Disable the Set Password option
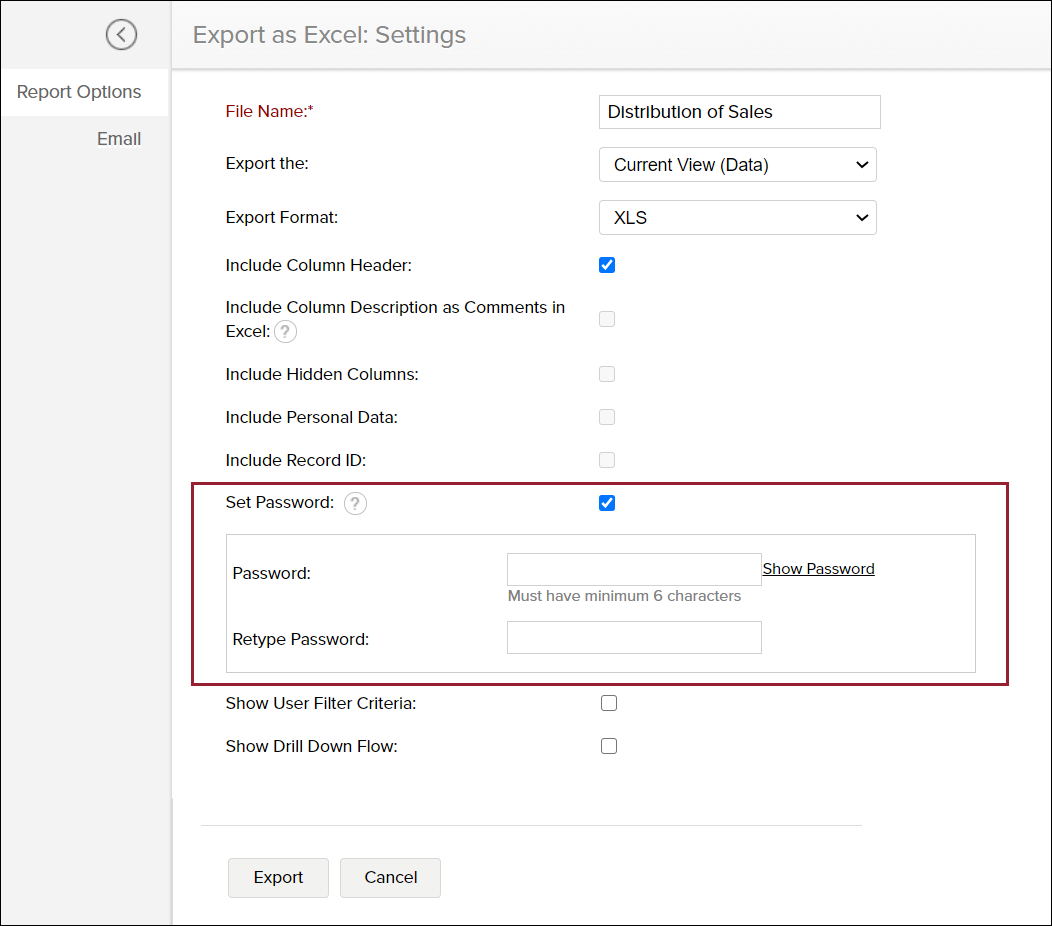 [x=607, y=503]
